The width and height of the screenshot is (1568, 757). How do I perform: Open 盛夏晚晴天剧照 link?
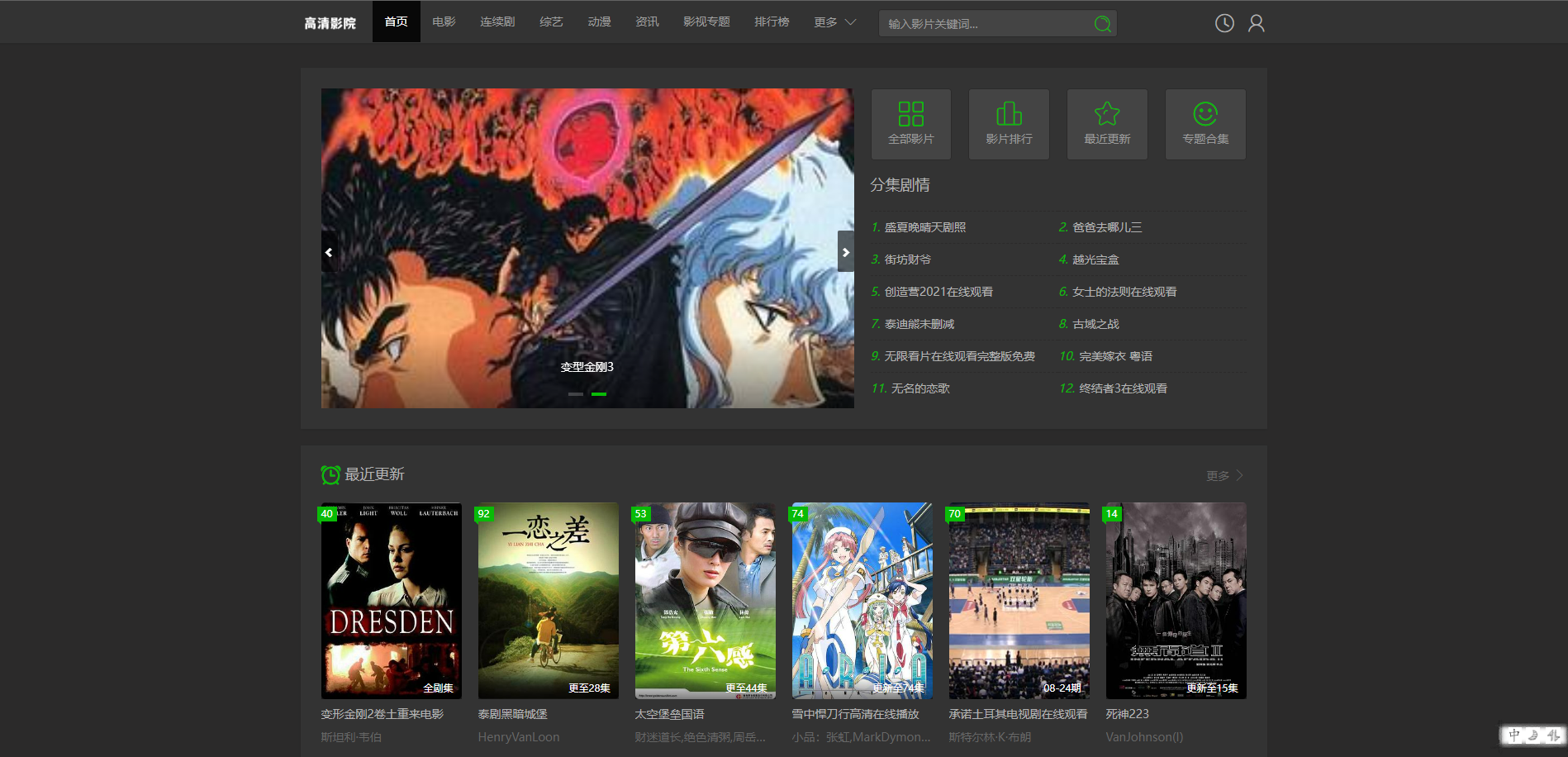pyautogui.click(x=924, y=227)
